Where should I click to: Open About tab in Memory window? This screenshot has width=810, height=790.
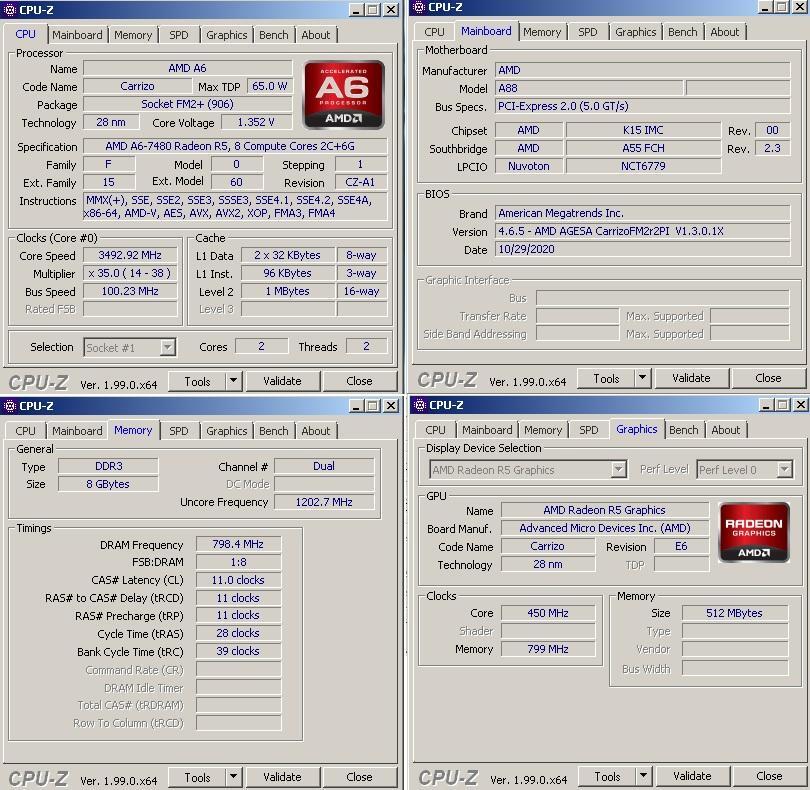tap(316, 431)
